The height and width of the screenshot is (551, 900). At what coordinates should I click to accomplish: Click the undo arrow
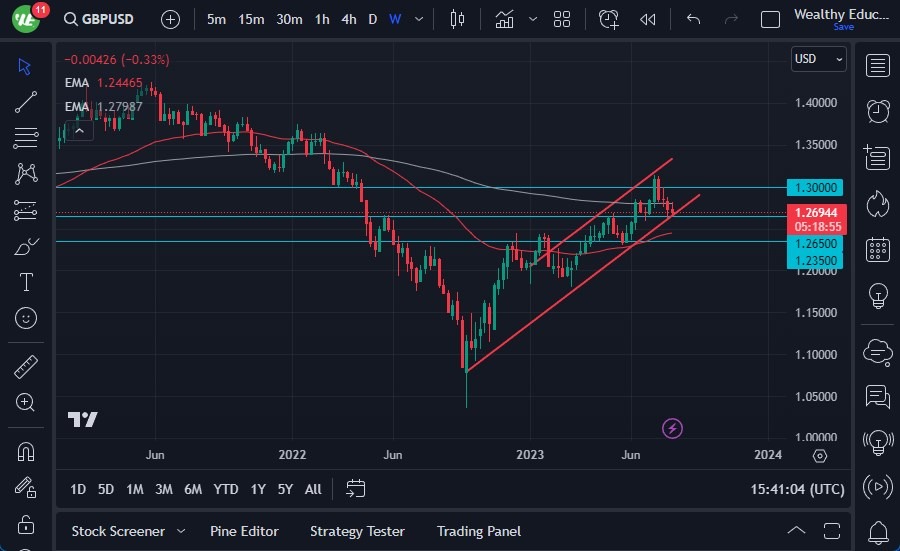click(694, 19)
